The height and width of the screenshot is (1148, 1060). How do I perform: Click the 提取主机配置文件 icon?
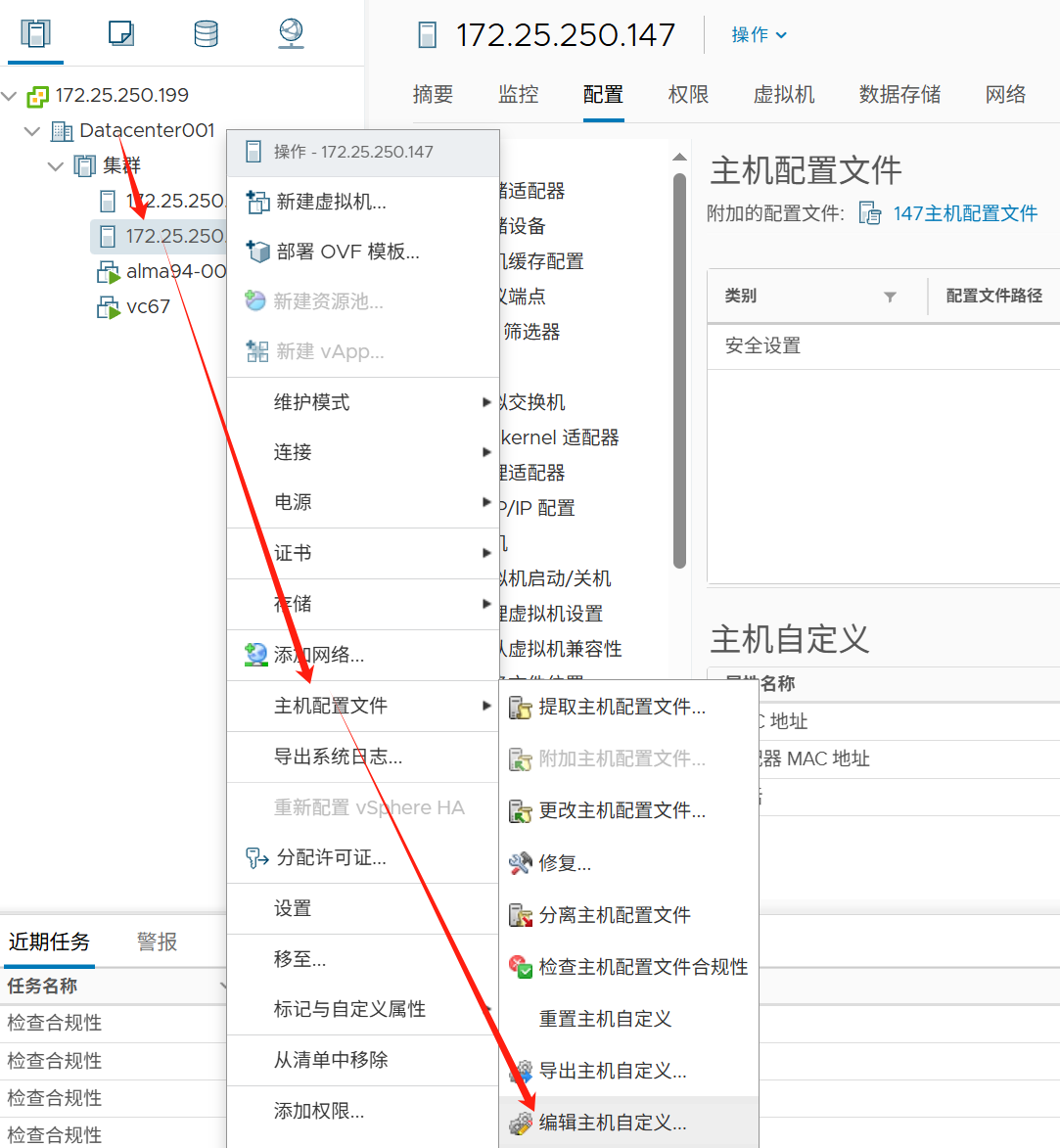tap(520, 708)
